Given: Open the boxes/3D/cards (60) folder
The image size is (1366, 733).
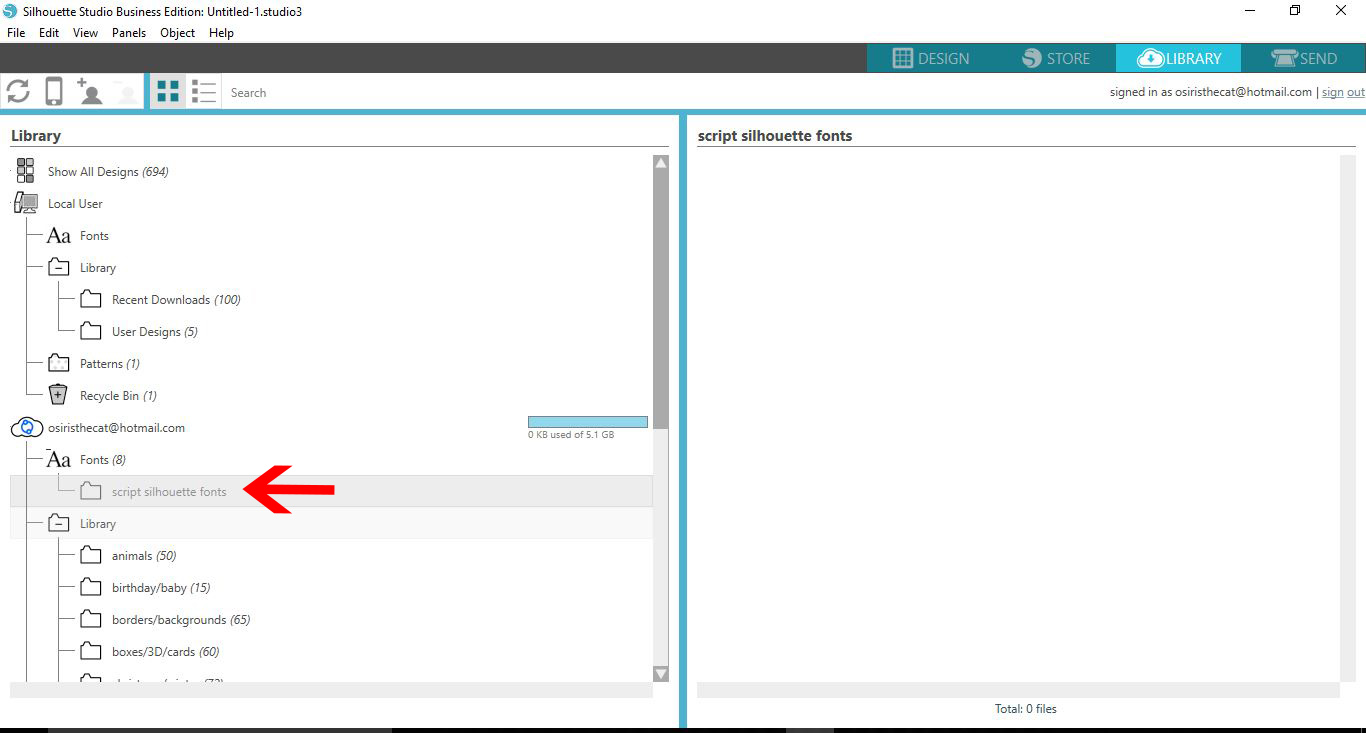Looking at the screenshot, I should pos(165,652).
